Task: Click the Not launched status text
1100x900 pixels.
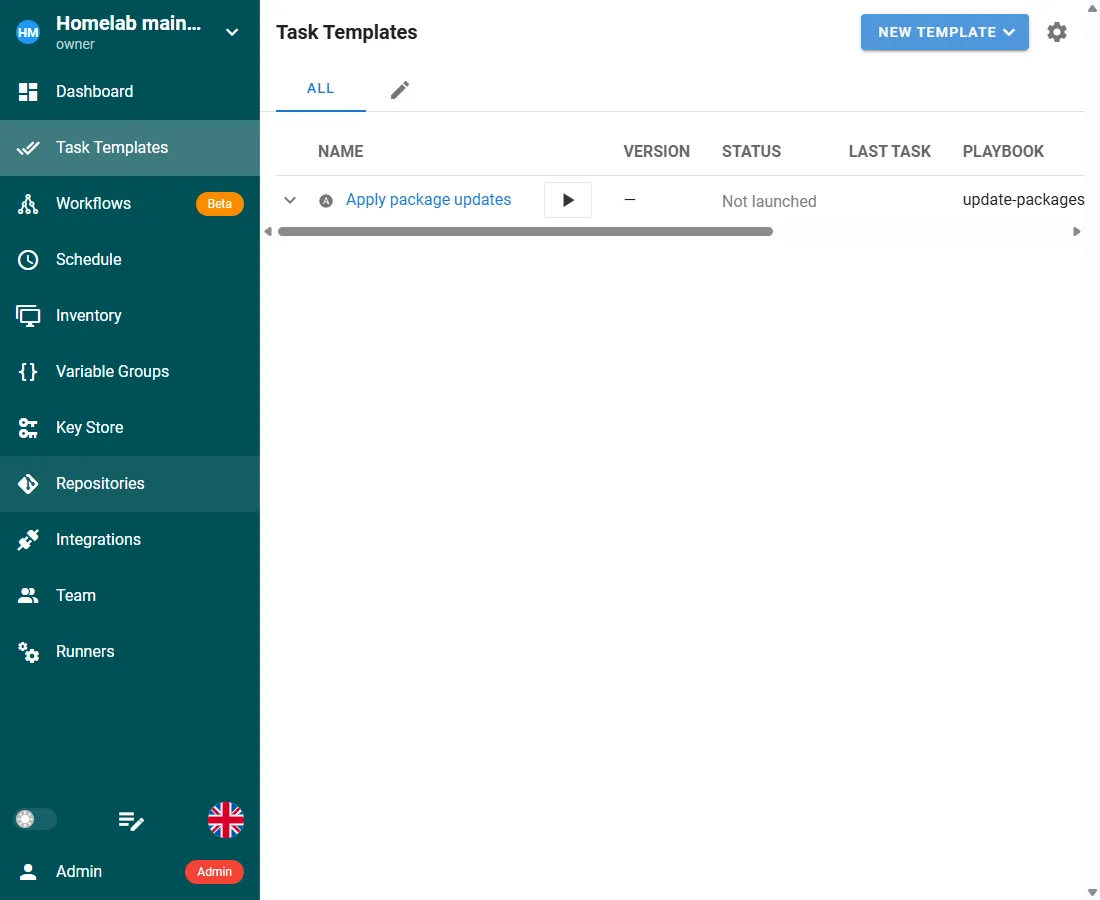Action: tap(769, 201)
